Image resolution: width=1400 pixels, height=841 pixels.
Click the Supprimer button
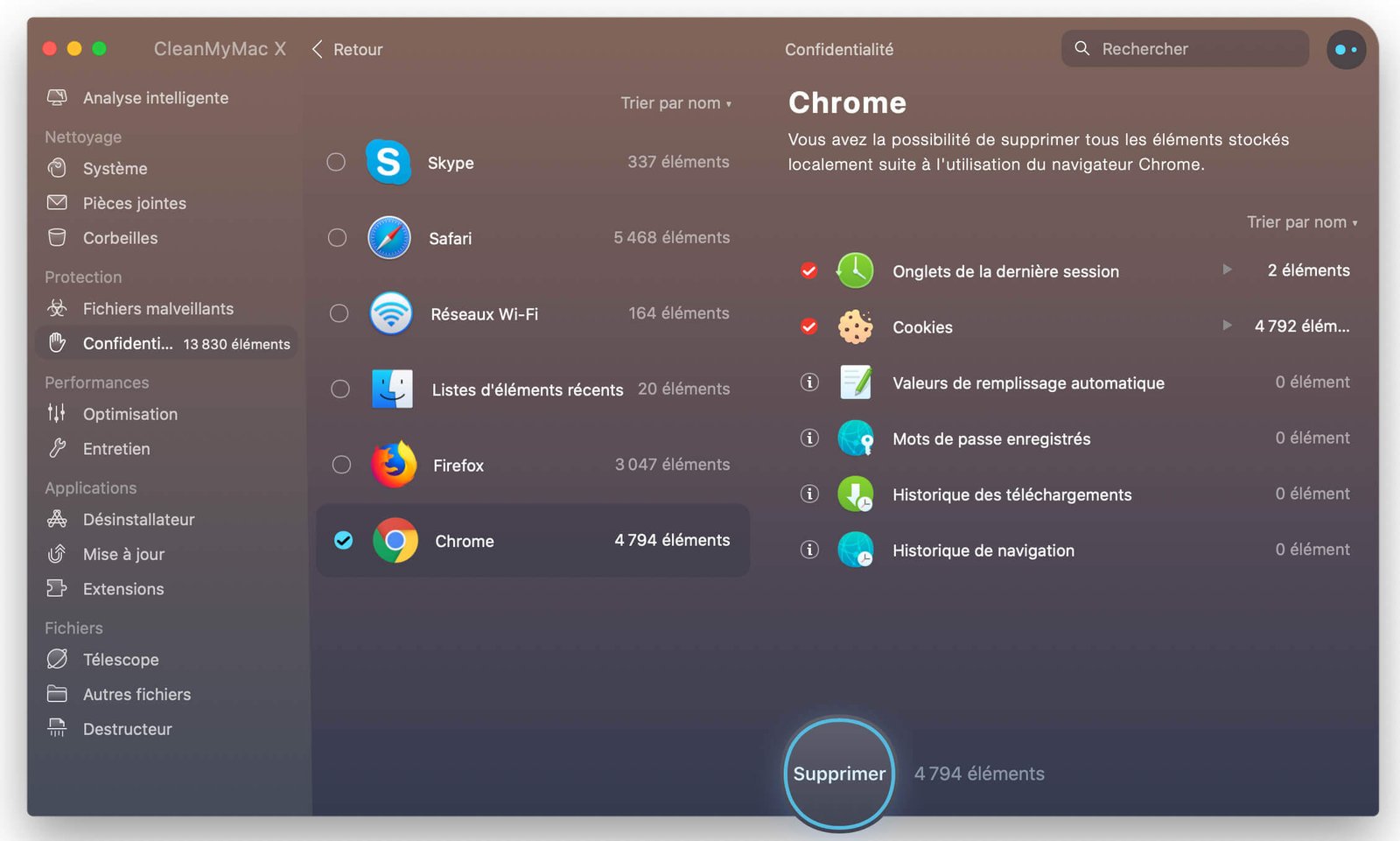coord(839,774)
